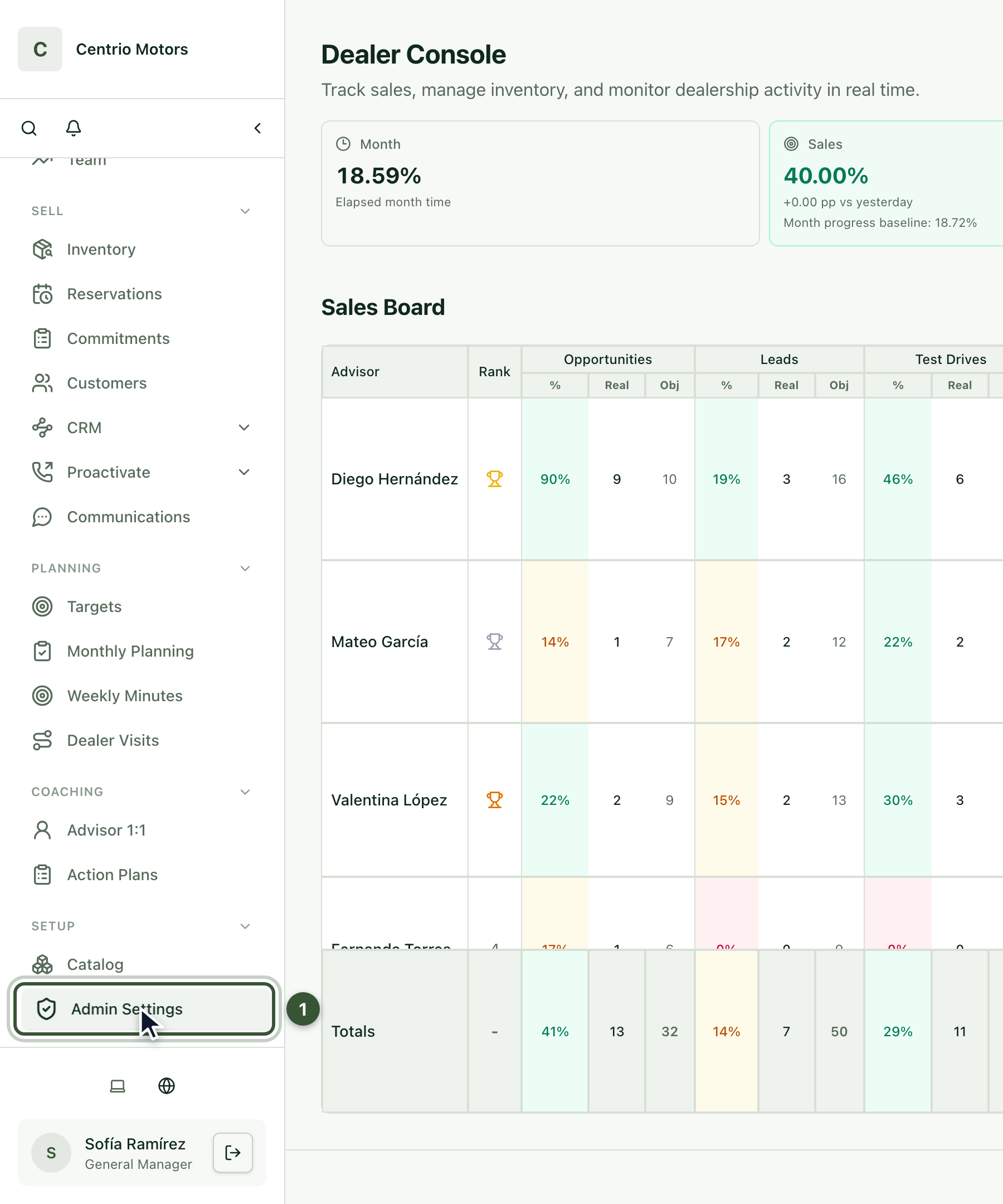This screenshot has height=1204, width=1003.
Task: Collapse the SETUP section
Action: pos(245,926)
